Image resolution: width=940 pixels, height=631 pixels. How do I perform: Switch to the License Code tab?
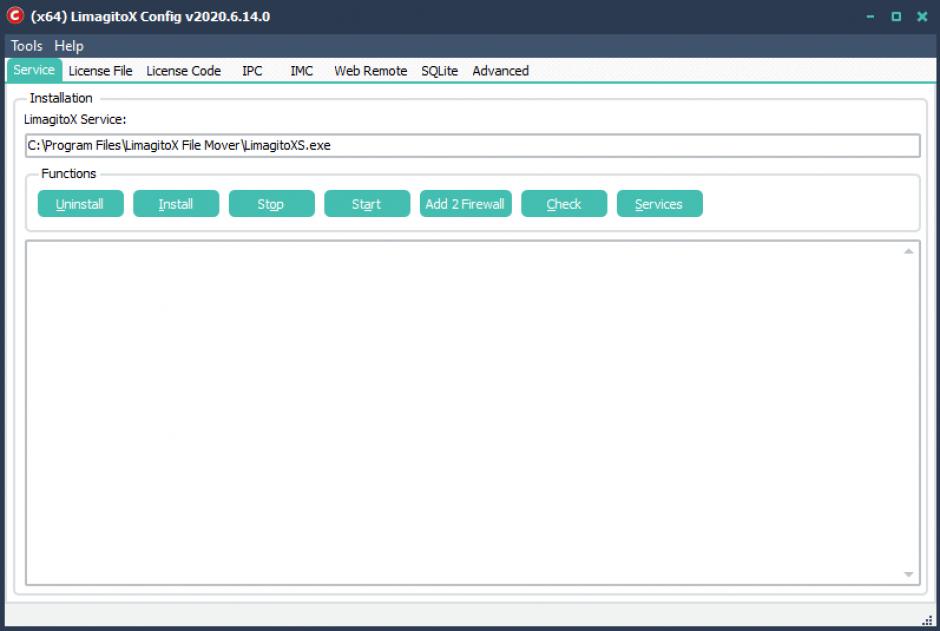tap(183, 71)
